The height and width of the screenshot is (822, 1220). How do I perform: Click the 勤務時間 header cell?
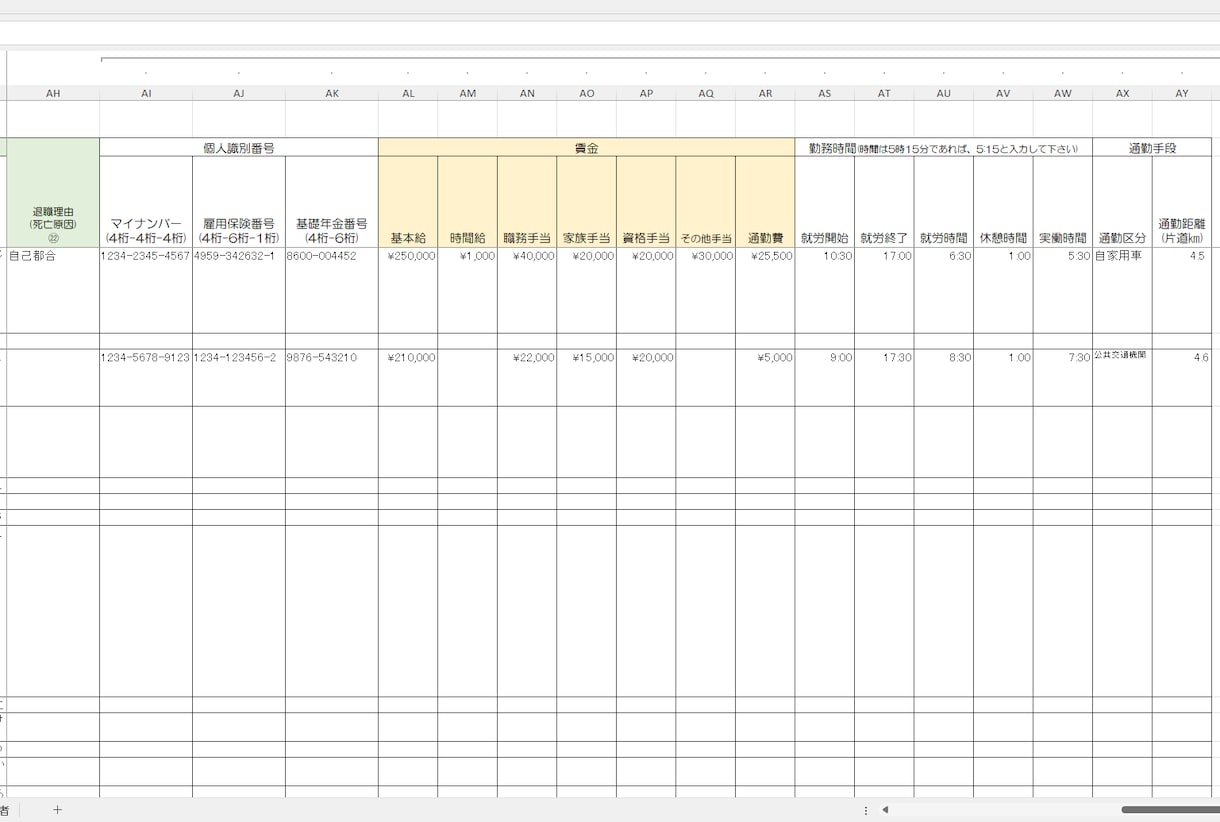pyautogui.click(x=944, y=147)
